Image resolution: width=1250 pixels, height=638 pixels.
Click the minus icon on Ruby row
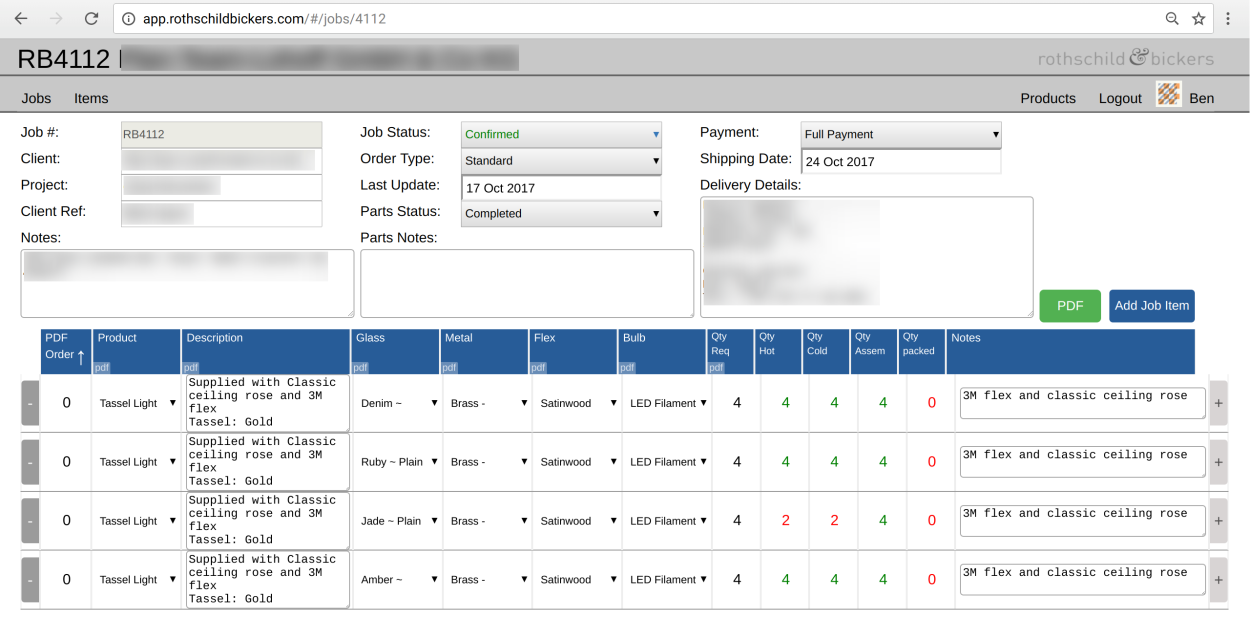[x=30, y=462]
